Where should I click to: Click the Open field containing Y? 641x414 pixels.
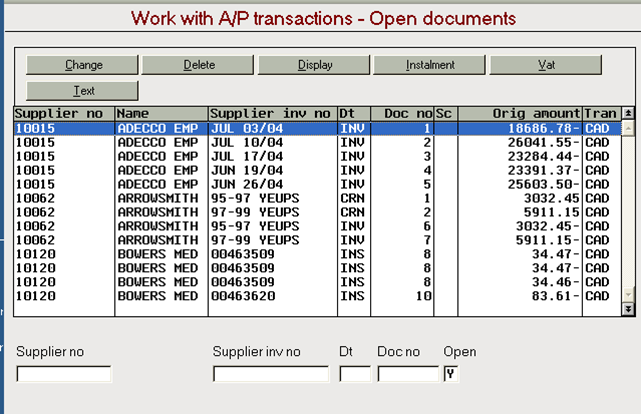point(451,374)
